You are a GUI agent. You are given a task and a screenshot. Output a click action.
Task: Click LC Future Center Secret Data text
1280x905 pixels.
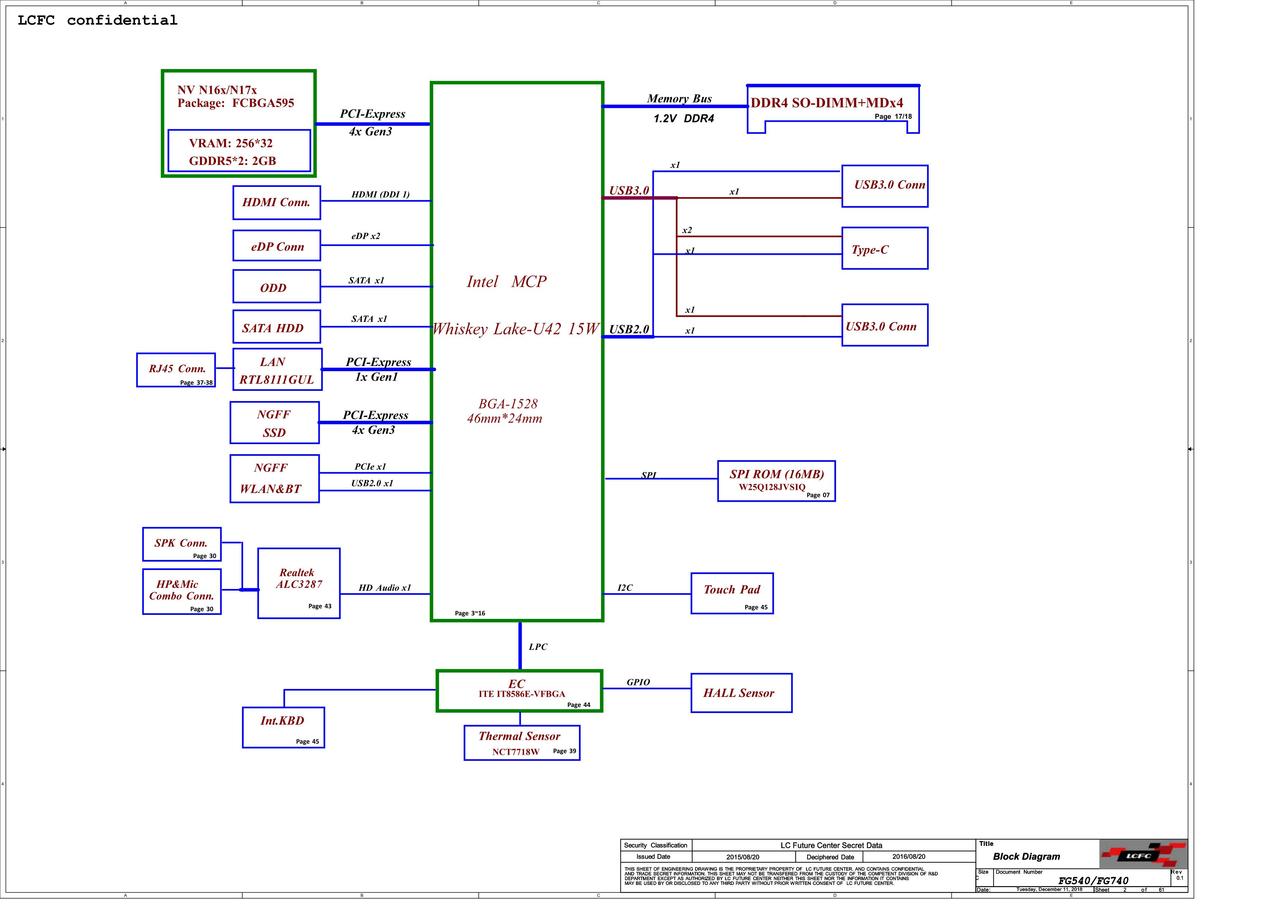point(831,845)
